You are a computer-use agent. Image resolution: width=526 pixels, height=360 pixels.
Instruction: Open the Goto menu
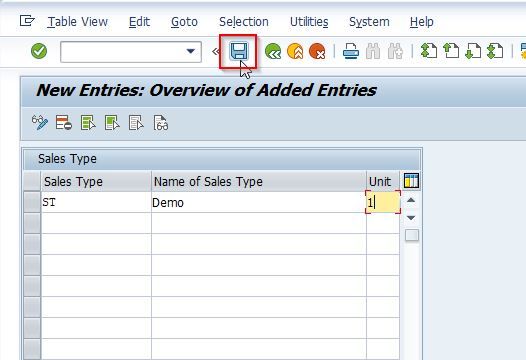click(184, 22)
